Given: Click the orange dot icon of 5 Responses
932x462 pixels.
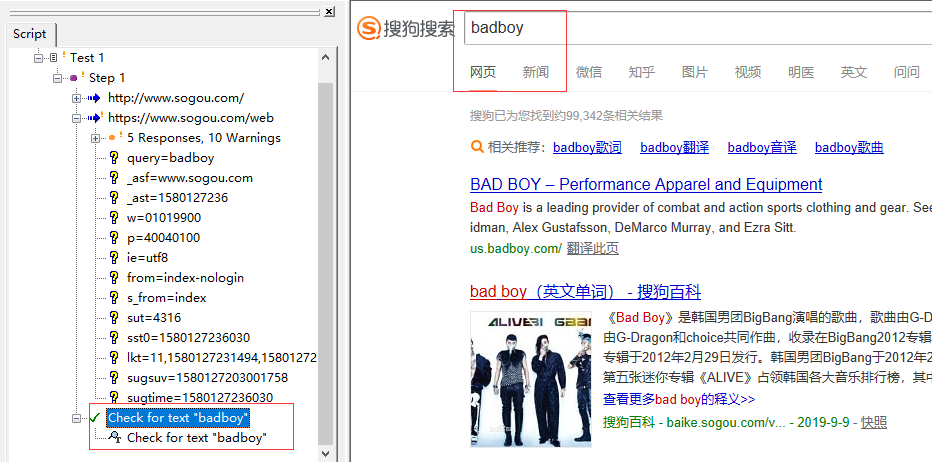Looking at the screenshot, I should 112,138.
